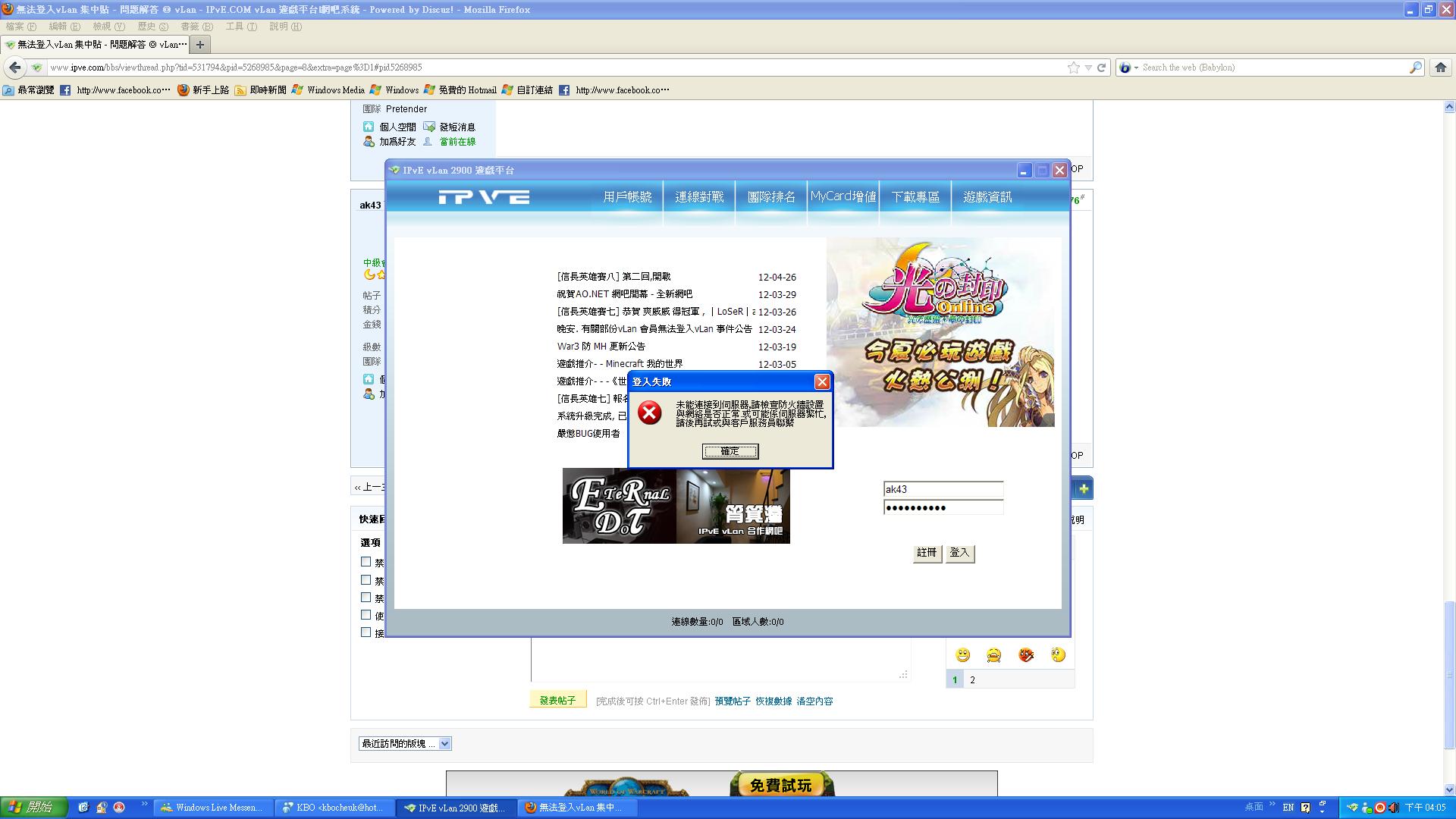Open new tab with plus icon

tap(200, 45)
